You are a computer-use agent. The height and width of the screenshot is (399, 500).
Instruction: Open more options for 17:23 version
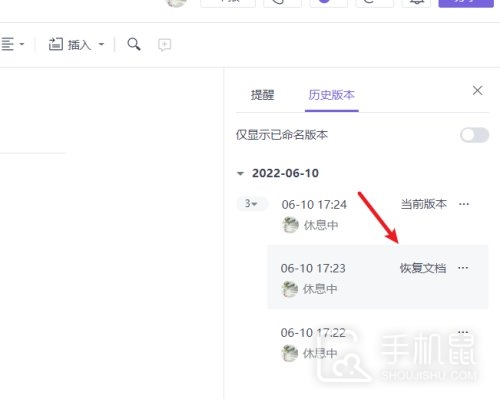point(463,268)
